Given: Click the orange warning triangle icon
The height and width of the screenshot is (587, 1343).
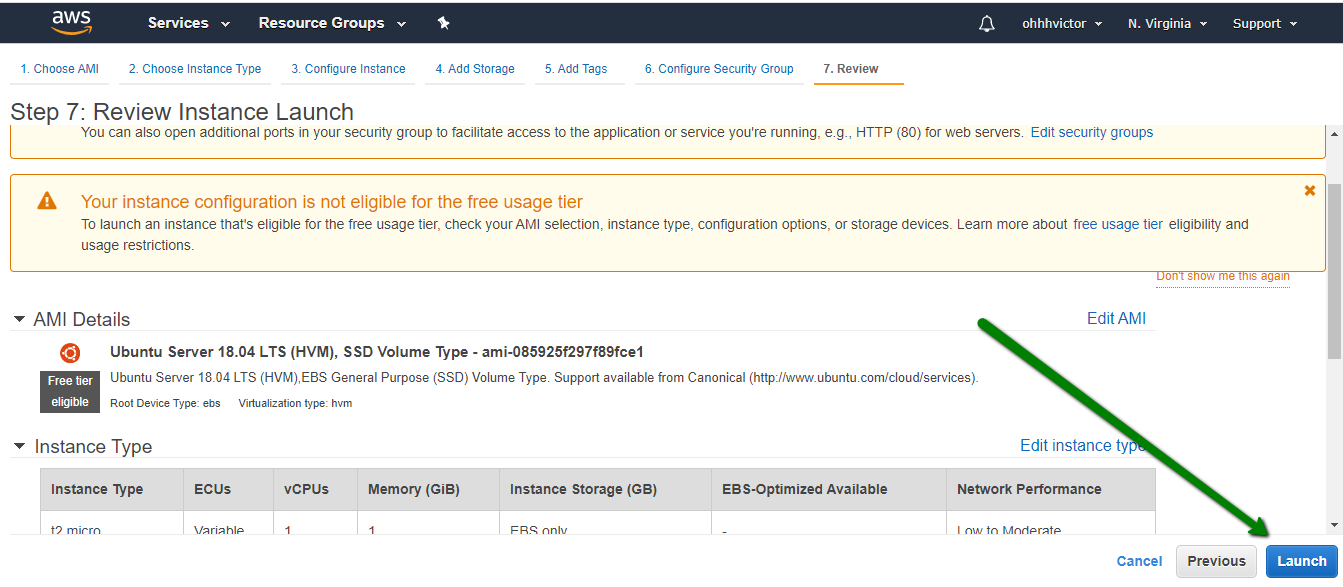Looking at the screenshot, I should [47, 201].
